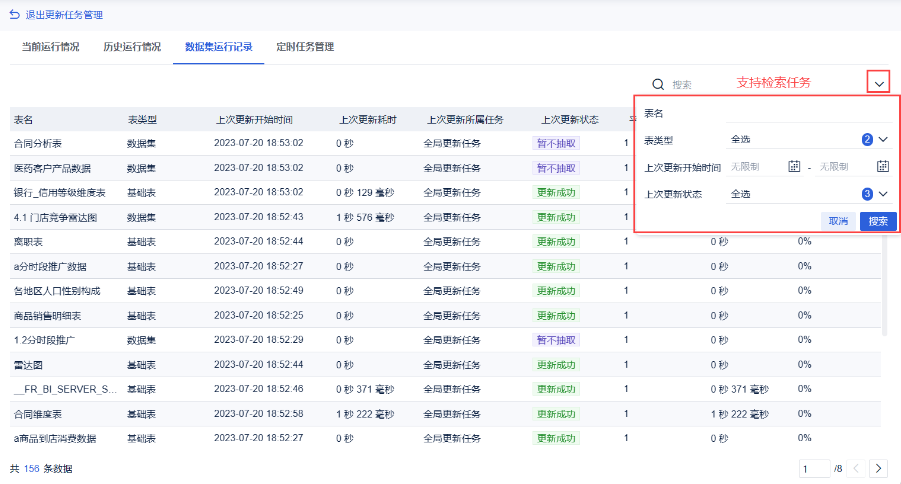The image size is (901, 484).
Task: Click 更新成功 status of 合同维度表
Action: coord(556,414)
